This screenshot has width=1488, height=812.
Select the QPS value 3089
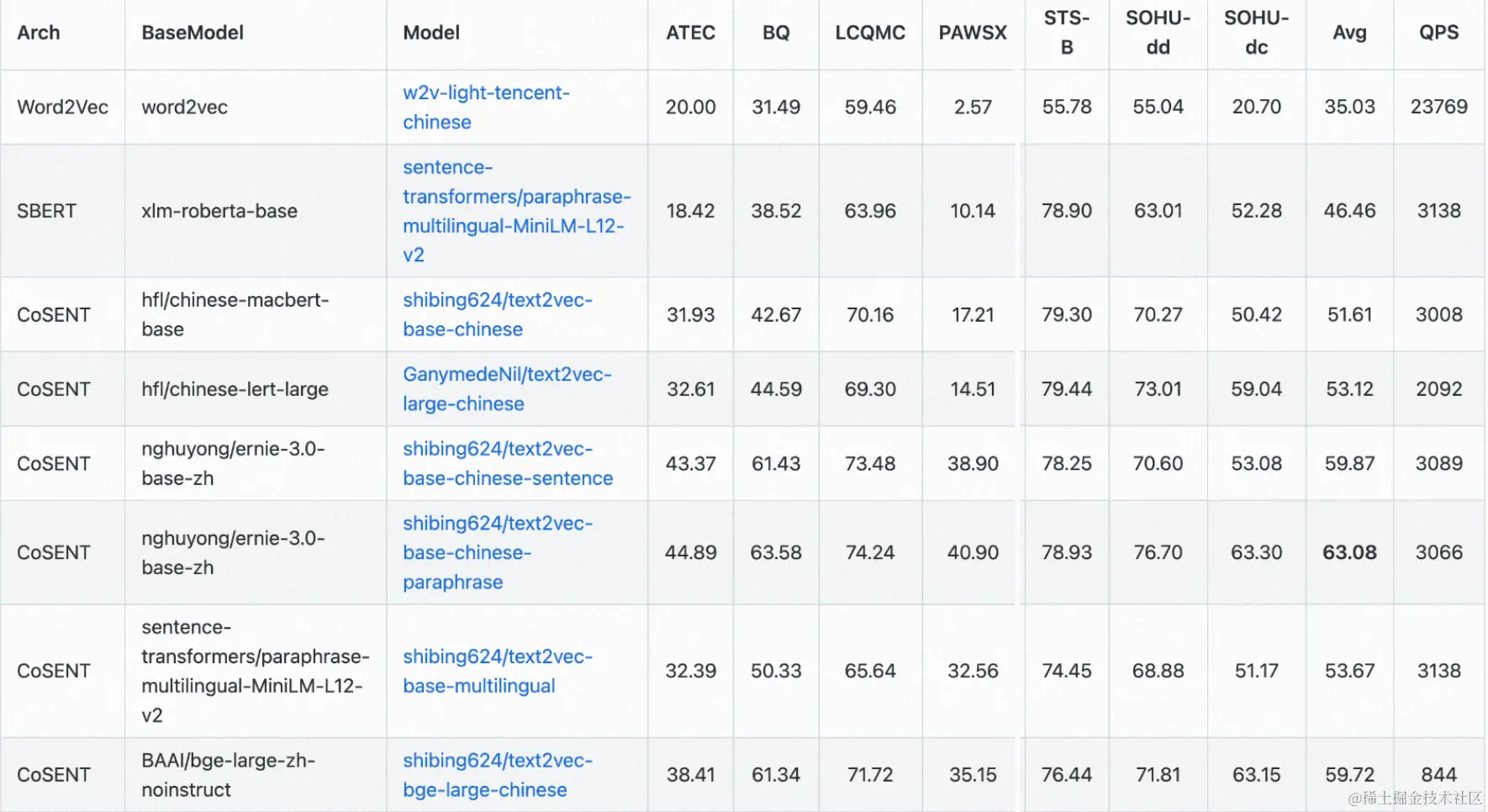(1439, 463)
